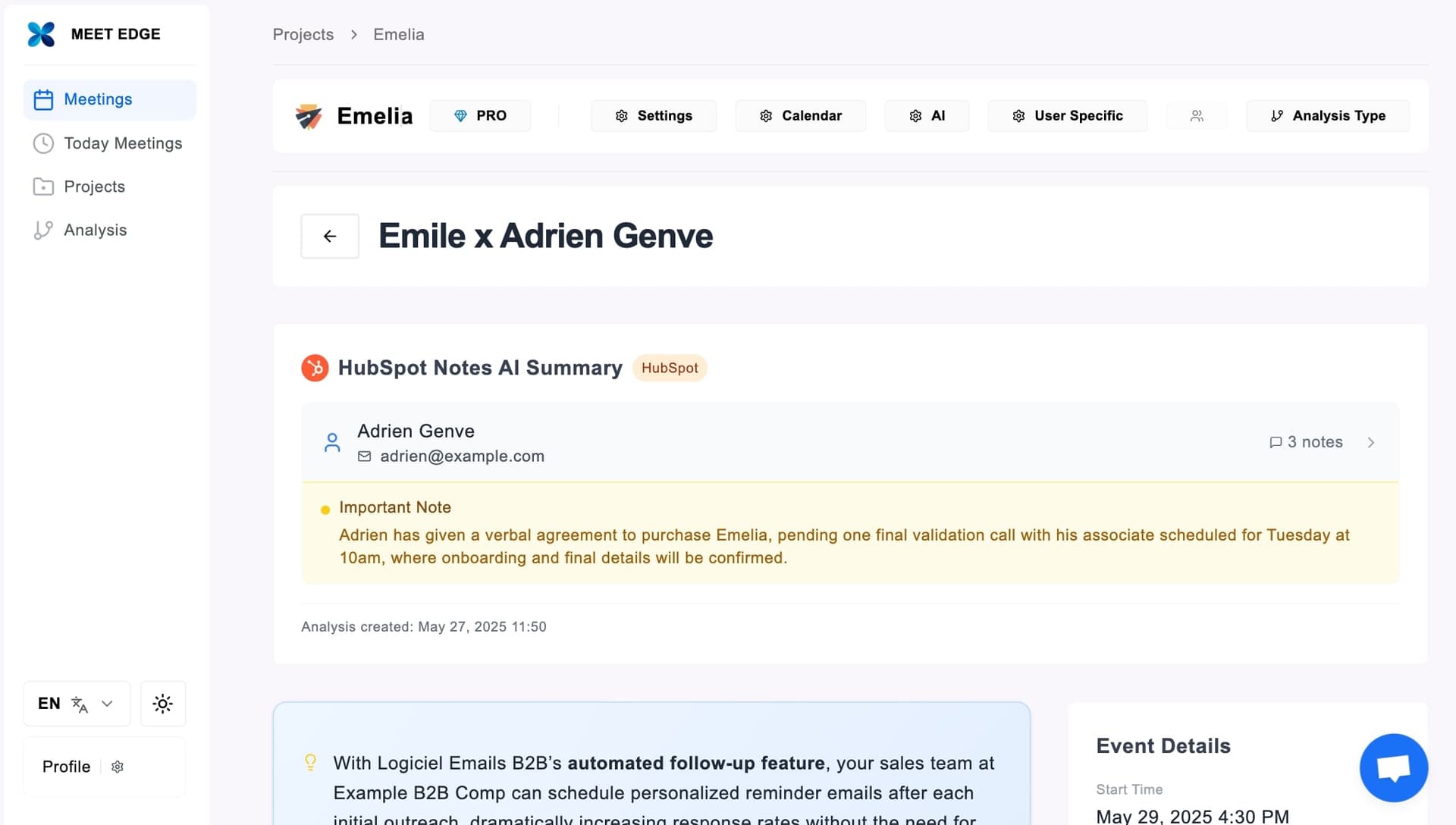Open the EN language dropdown

tap(77, 704)
